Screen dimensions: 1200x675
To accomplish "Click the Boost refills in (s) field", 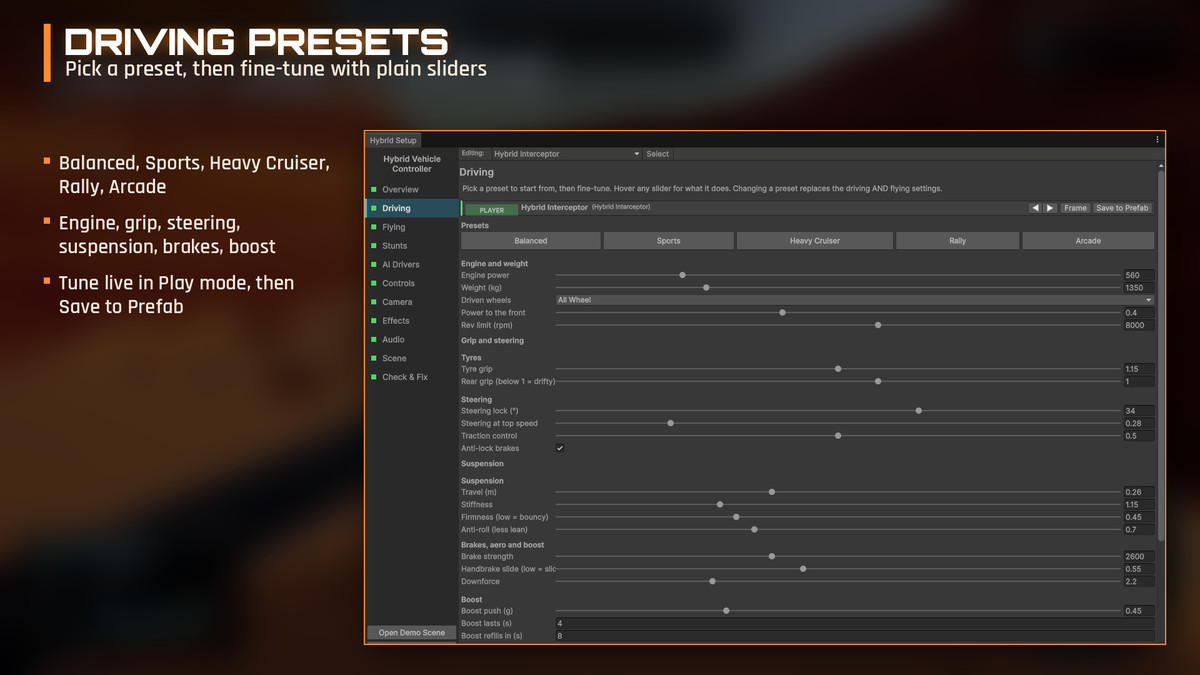I will click(x=855, y=636).
